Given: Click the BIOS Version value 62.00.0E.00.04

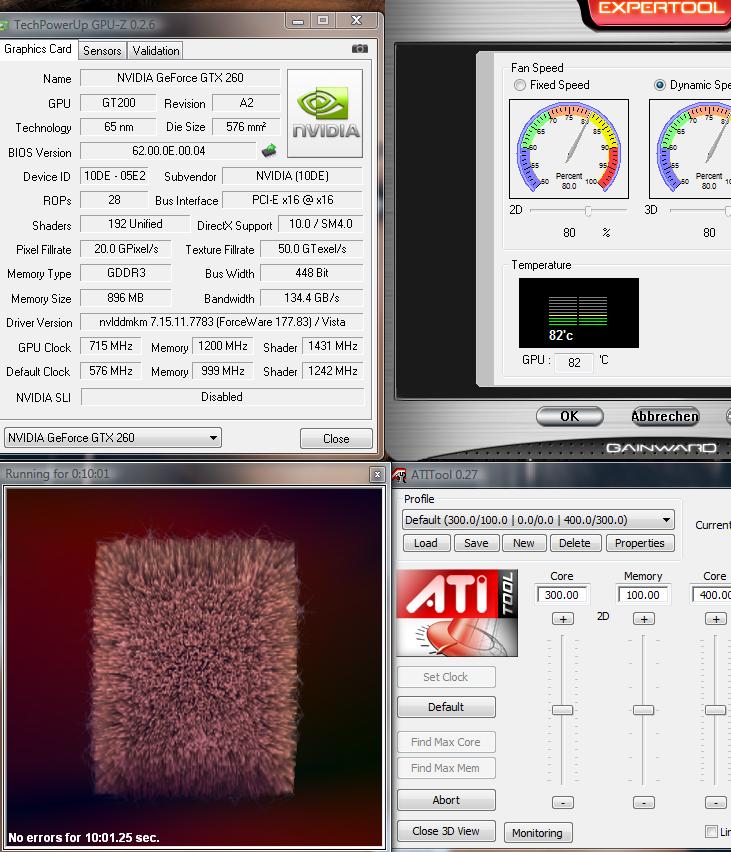Looking at the screenshot, I should [x=168, y=151].
